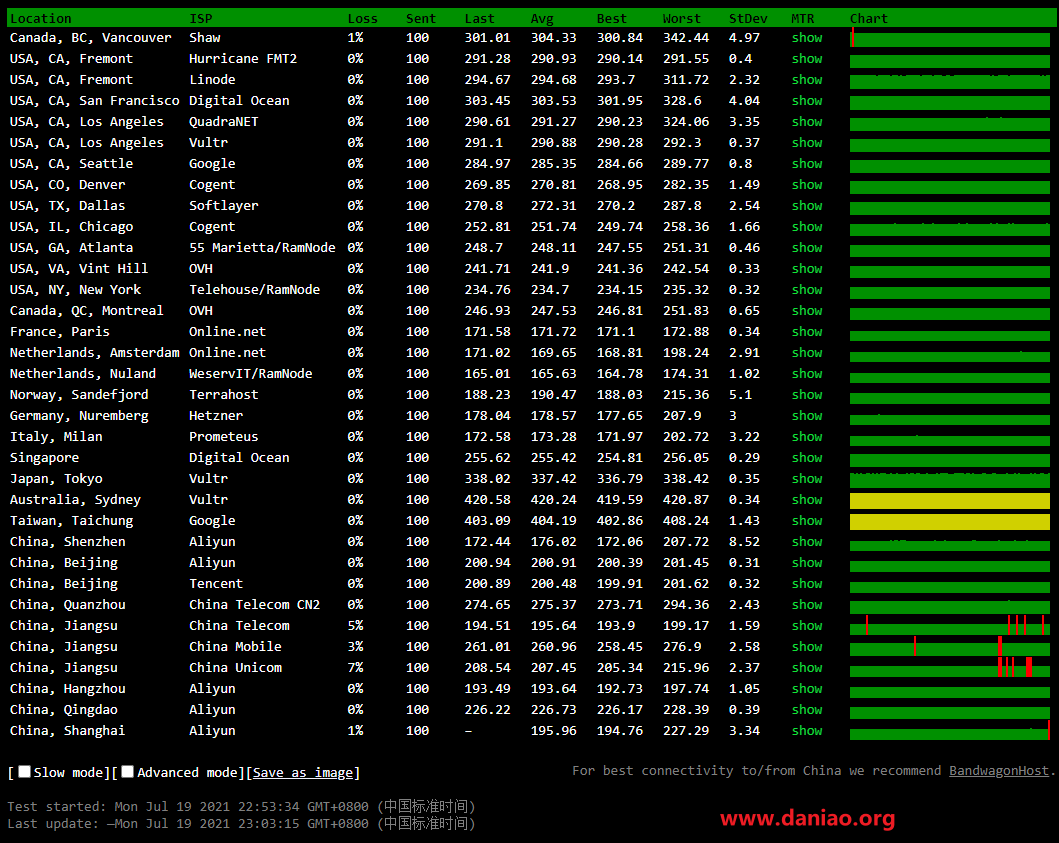Show MTR for China, Shenzhen
Viewport: 1059px width, 843px height.
click(x=807, y=541)
